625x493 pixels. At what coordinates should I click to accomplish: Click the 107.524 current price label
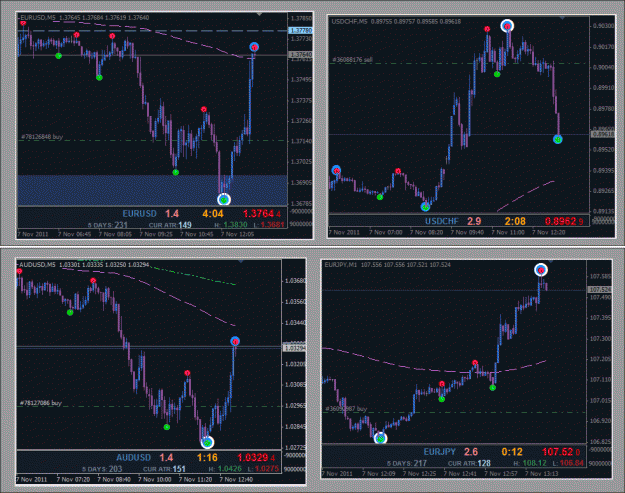coord(600,290)
